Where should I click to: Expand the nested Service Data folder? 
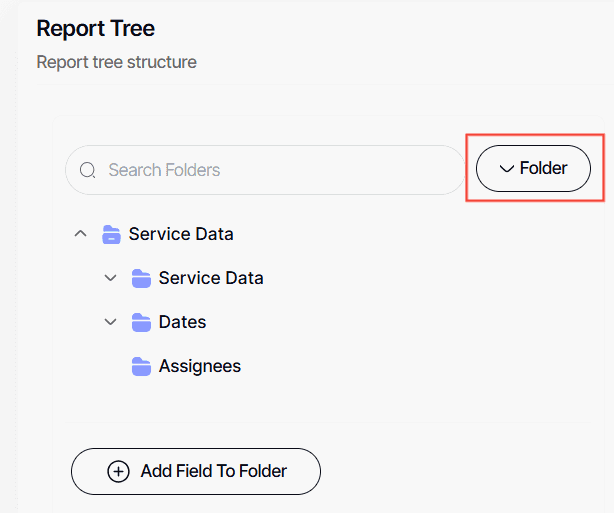tap(110, 278)
